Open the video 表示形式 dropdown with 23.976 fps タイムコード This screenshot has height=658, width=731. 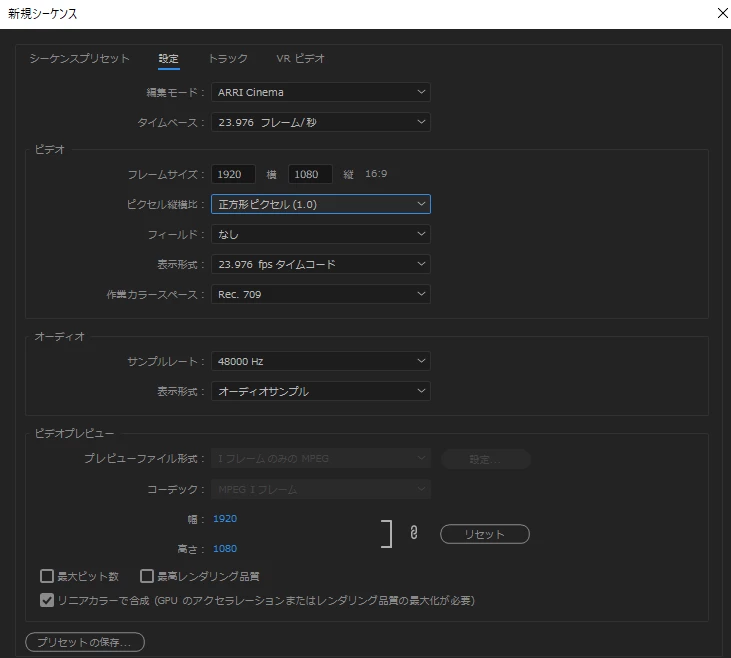pyautogui.click(x=321, y=264)
